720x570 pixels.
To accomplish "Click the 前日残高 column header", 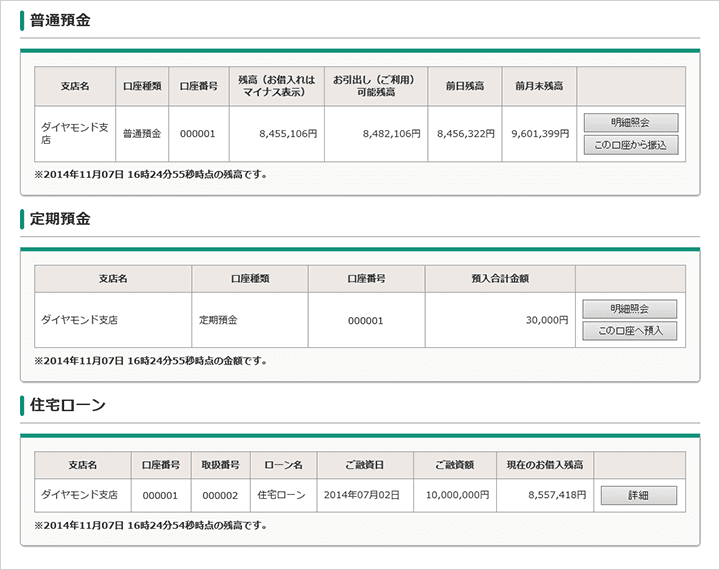I will (x=465, y=86).
